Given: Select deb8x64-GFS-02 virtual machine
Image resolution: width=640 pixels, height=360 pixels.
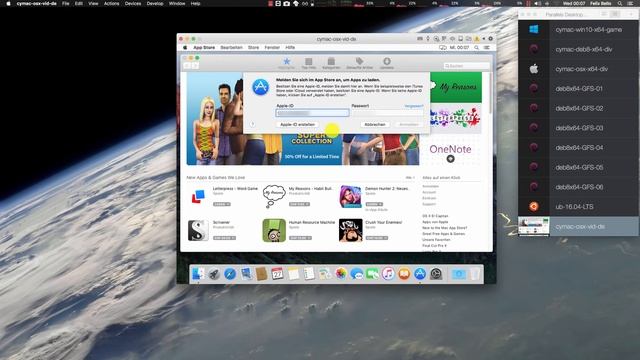Looking at the screenshot, I should [x=578, y=108].
